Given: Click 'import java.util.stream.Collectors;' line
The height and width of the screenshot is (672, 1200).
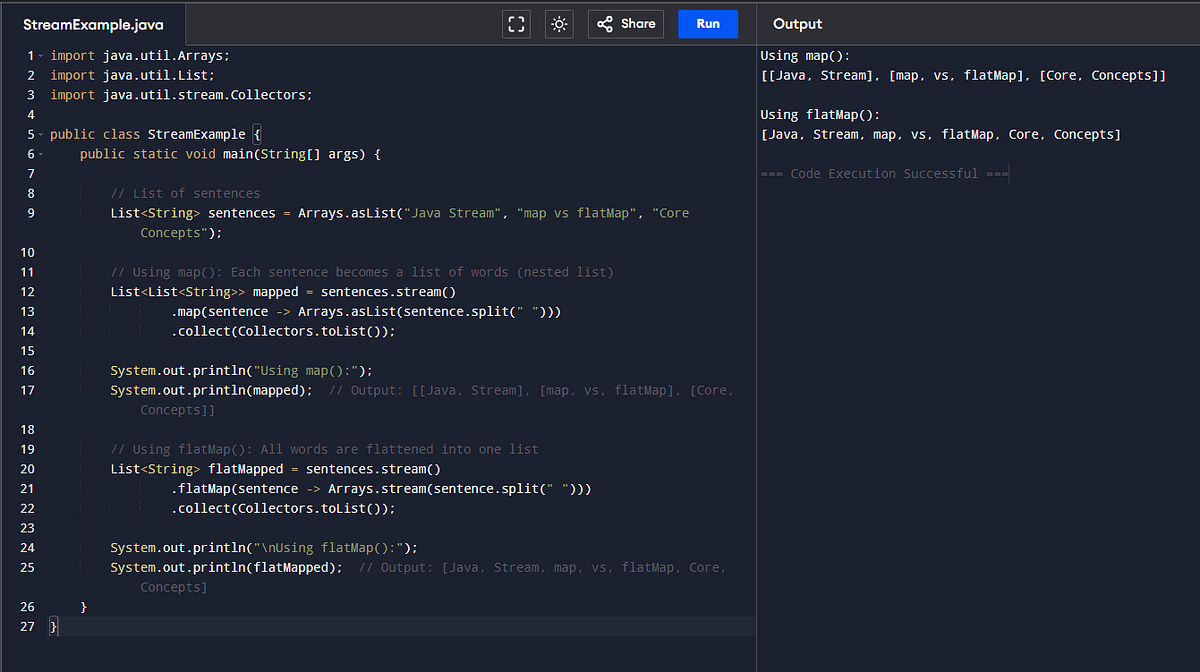Looking at the screenshot, I should tap(181, 95).
